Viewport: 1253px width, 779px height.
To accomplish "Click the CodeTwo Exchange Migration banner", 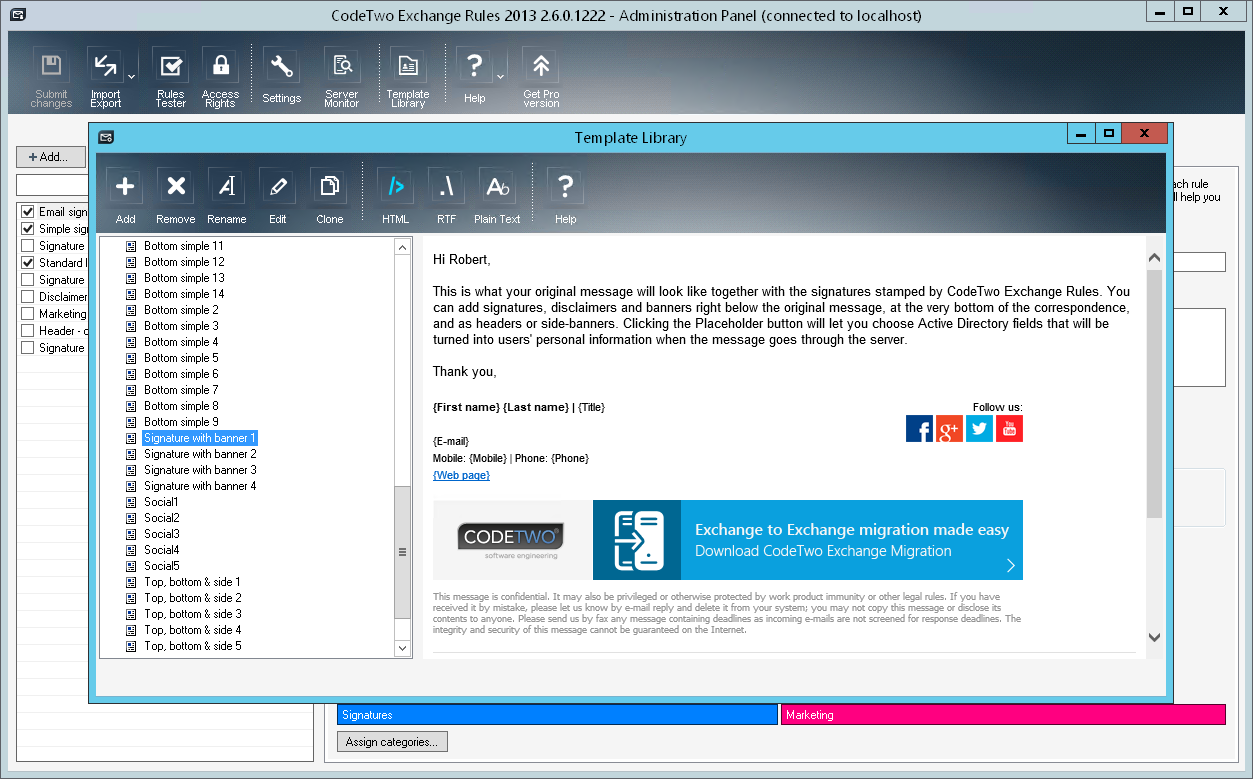I will (808, 540).
